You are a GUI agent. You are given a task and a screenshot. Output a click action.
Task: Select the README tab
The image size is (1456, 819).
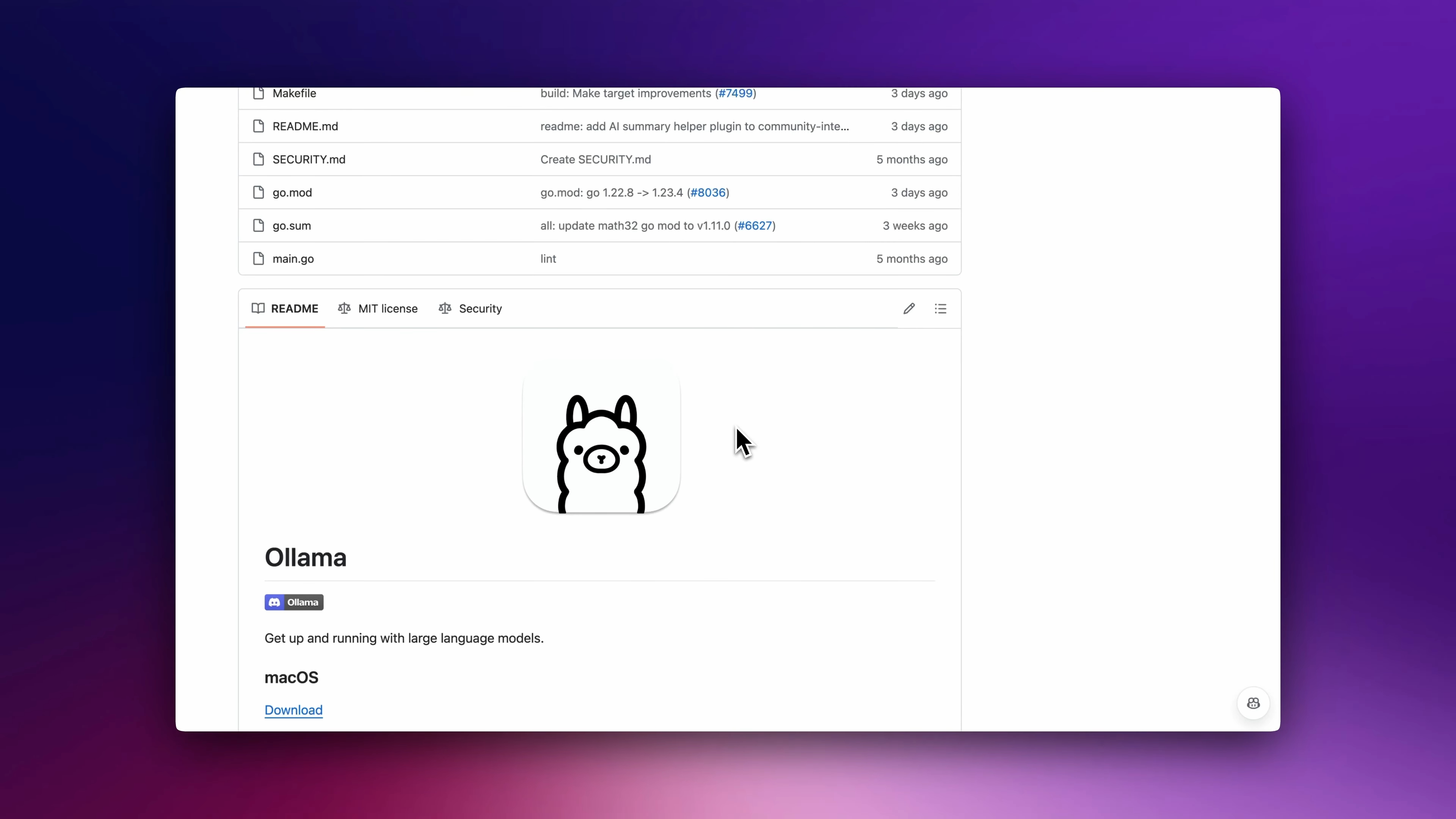click(x=285, y=309)
